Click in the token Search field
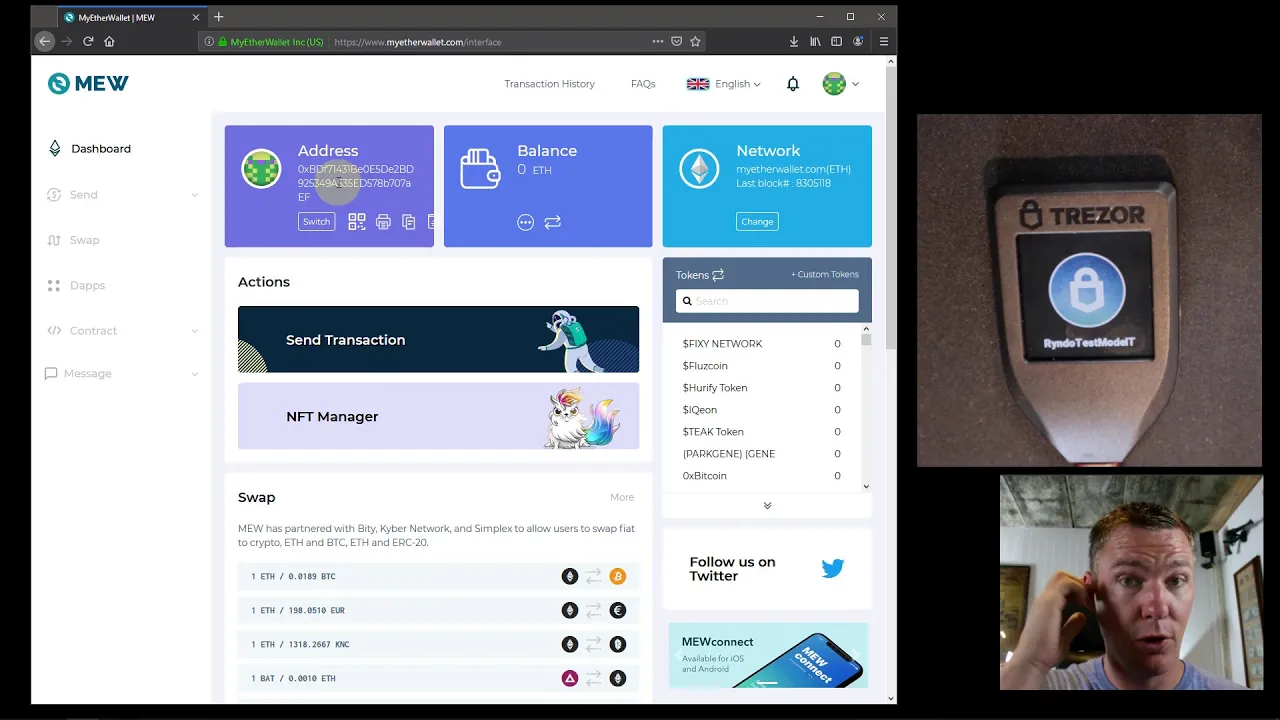The width and height of the screenshot is (1280, 720). coord(767,301)
